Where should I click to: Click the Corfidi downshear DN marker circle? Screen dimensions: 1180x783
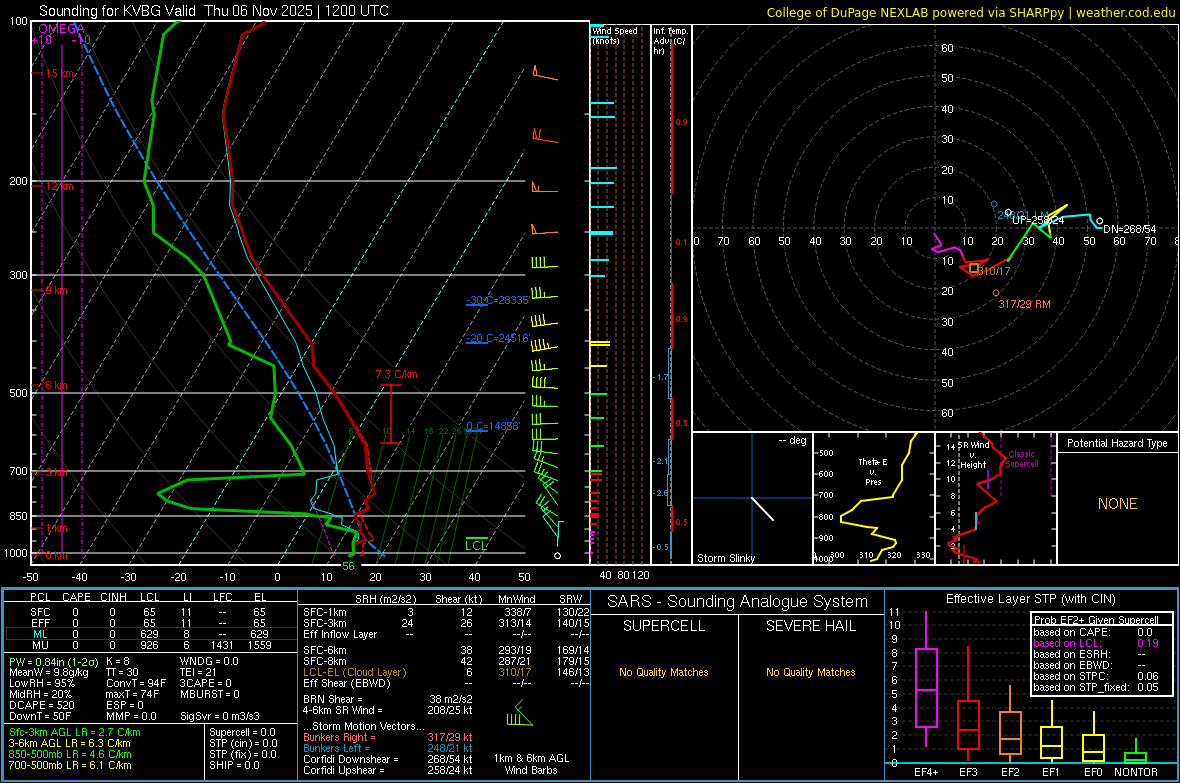[1099, 221]
